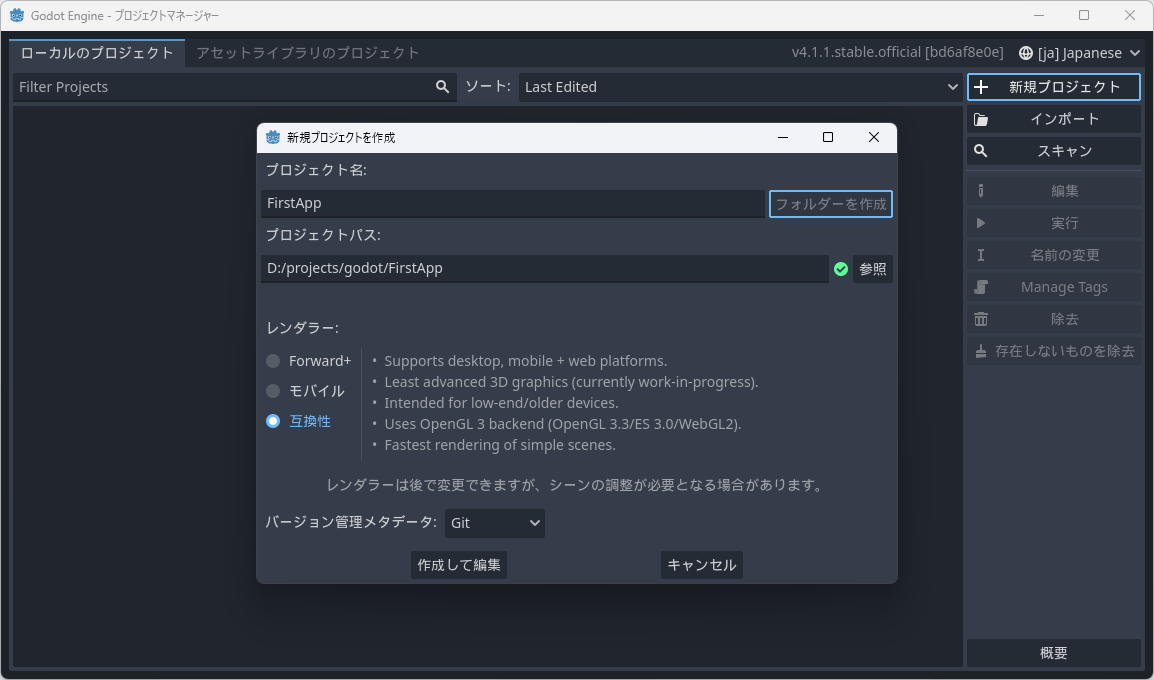
Task: Maximize the 新規プロジェクトを作成 dialog
Action: click(828, 138)
